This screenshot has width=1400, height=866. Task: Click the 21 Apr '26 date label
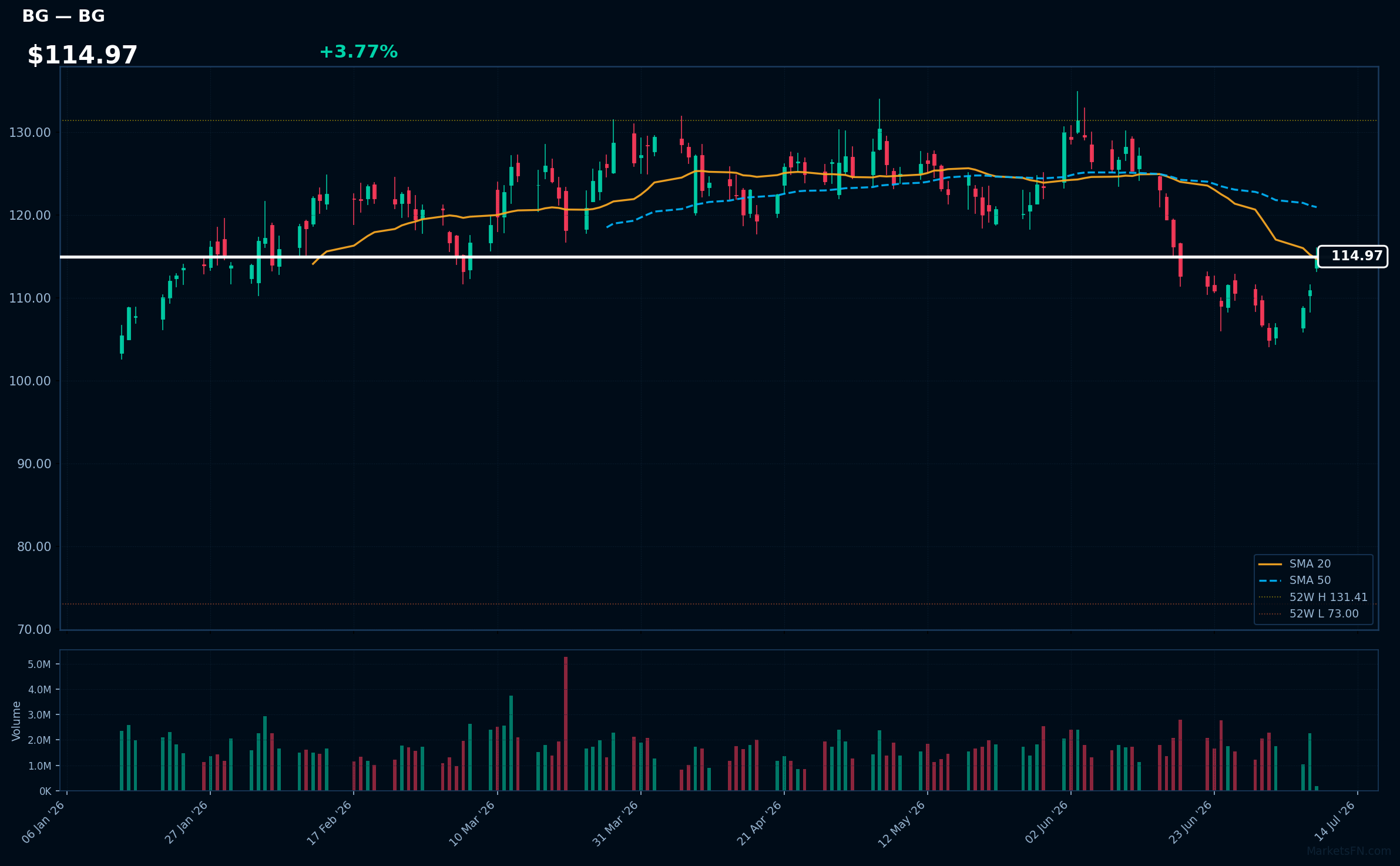pyautogui.click(x=760, y=823)
